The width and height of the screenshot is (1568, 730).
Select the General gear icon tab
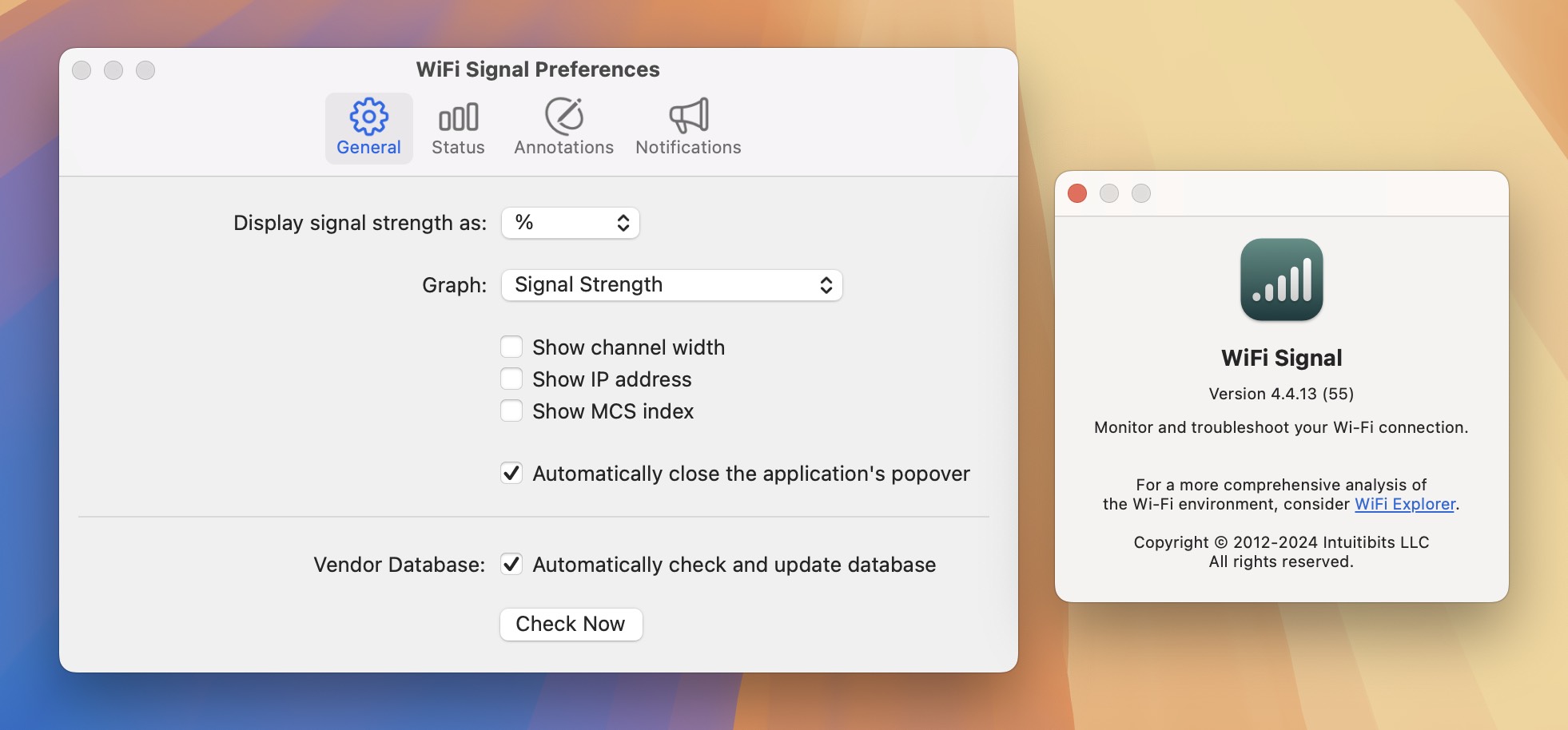pyautogui.click(x=368, y=128)
